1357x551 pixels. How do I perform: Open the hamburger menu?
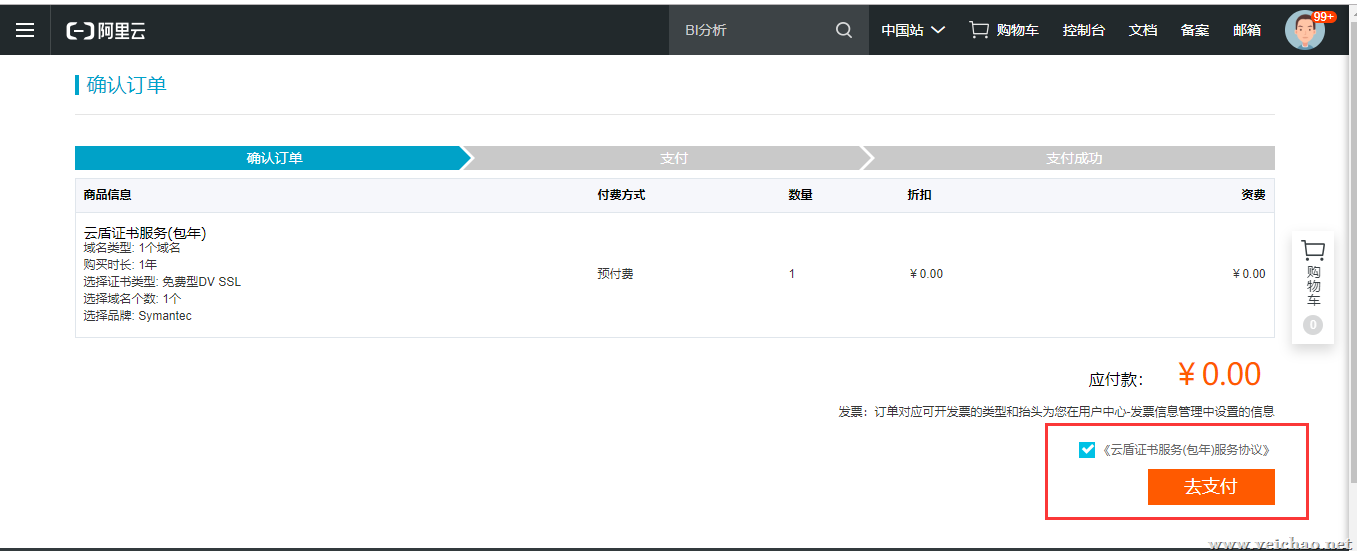point(25,30)
